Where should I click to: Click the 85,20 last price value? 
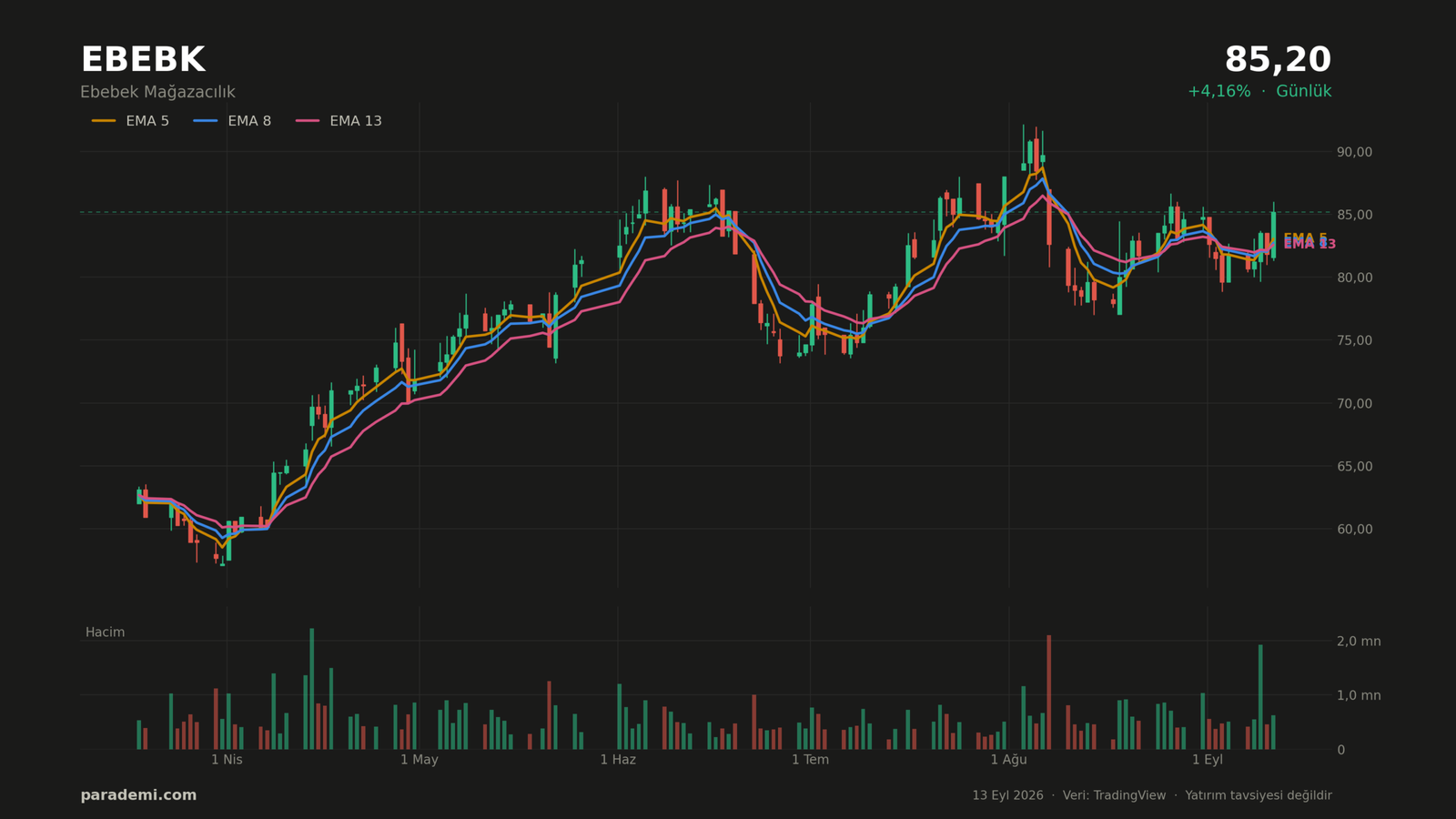(1278, 61)
